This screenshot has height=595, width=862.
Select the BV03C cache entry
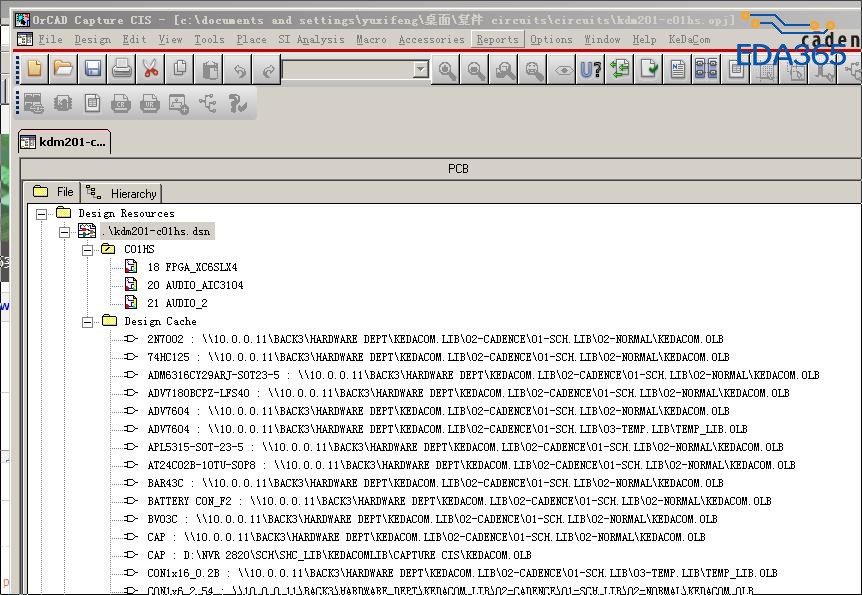coord(432,520)
